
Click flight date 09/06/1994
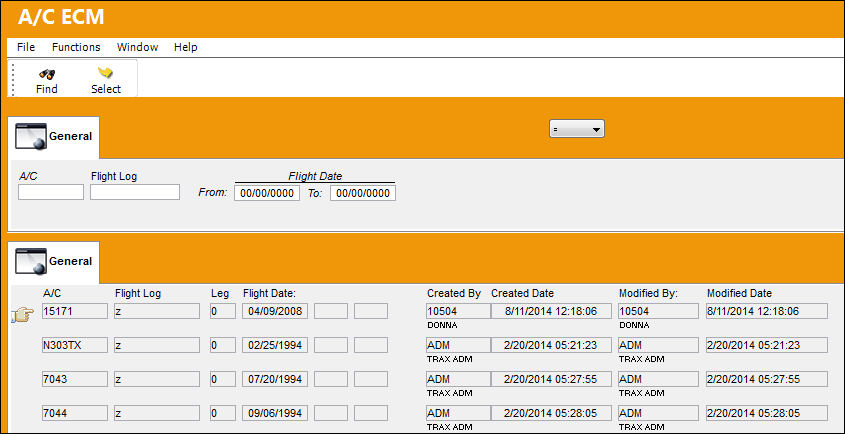275,414
